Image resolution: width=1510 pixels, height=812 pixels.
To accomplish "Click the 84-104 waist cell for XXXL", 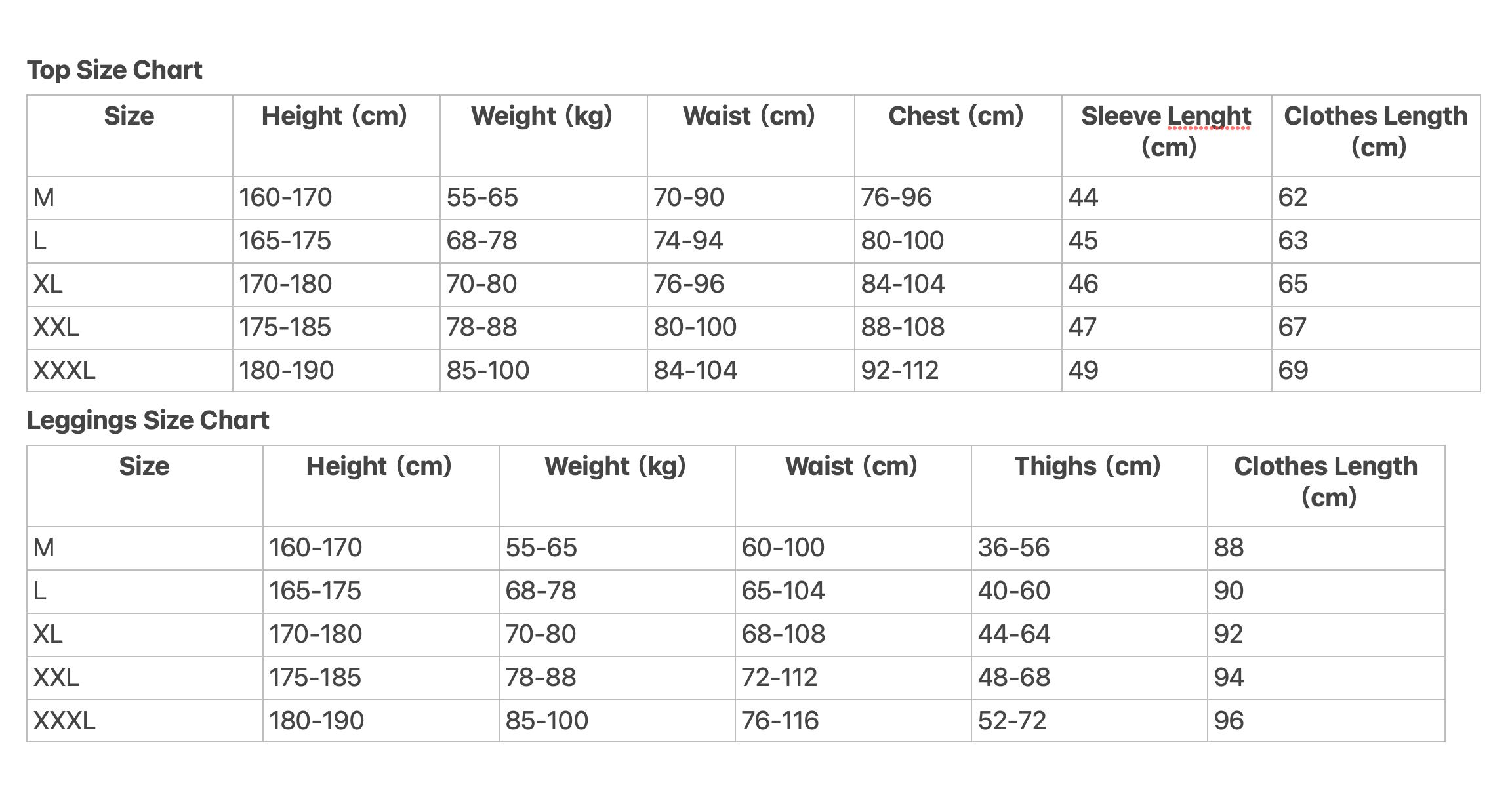I will 695,371.
